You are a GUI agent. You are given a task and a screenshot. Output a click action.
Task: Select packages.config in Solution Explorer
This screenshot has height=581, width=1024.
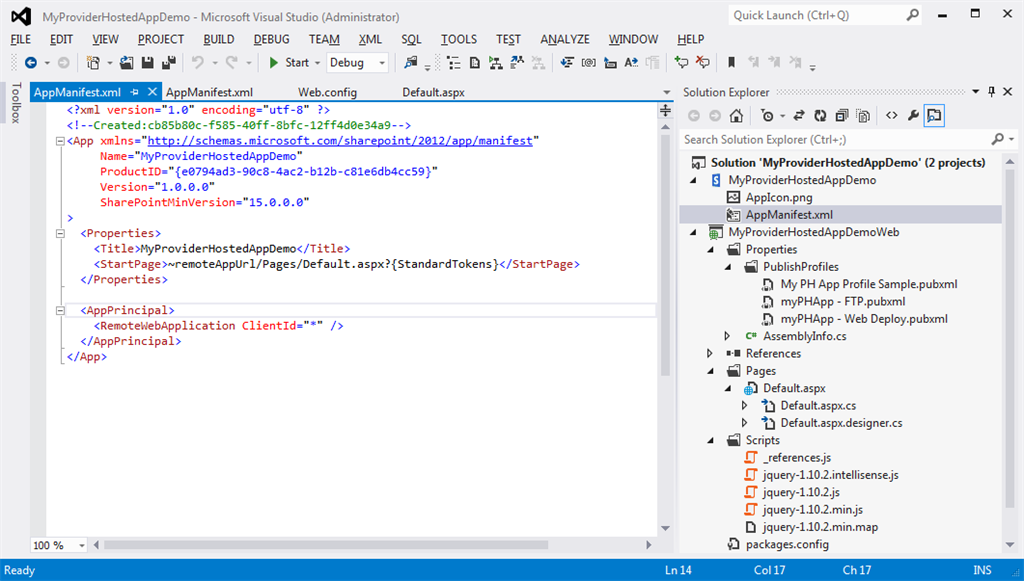pos(787,544)
